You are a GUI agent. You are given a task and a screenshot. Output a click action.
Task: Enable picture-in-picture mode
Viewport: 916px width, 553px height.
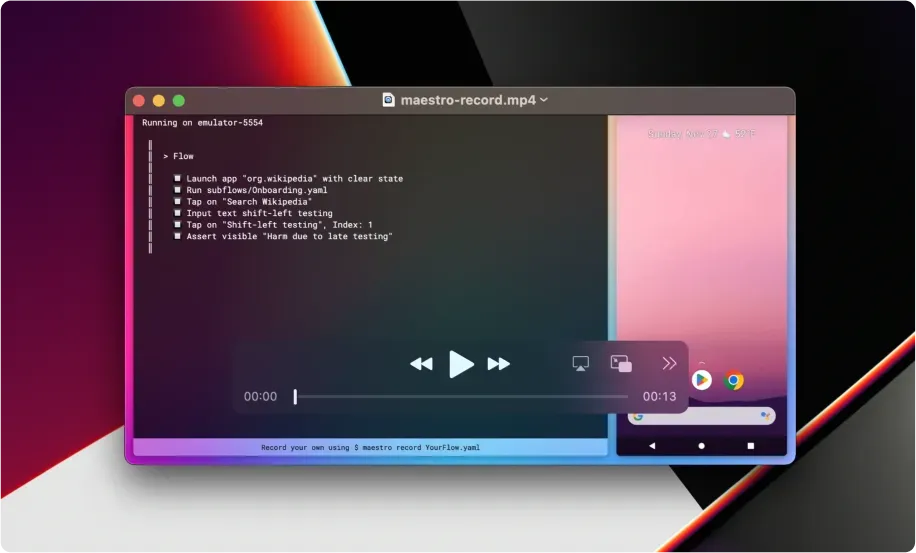[621, 363]
